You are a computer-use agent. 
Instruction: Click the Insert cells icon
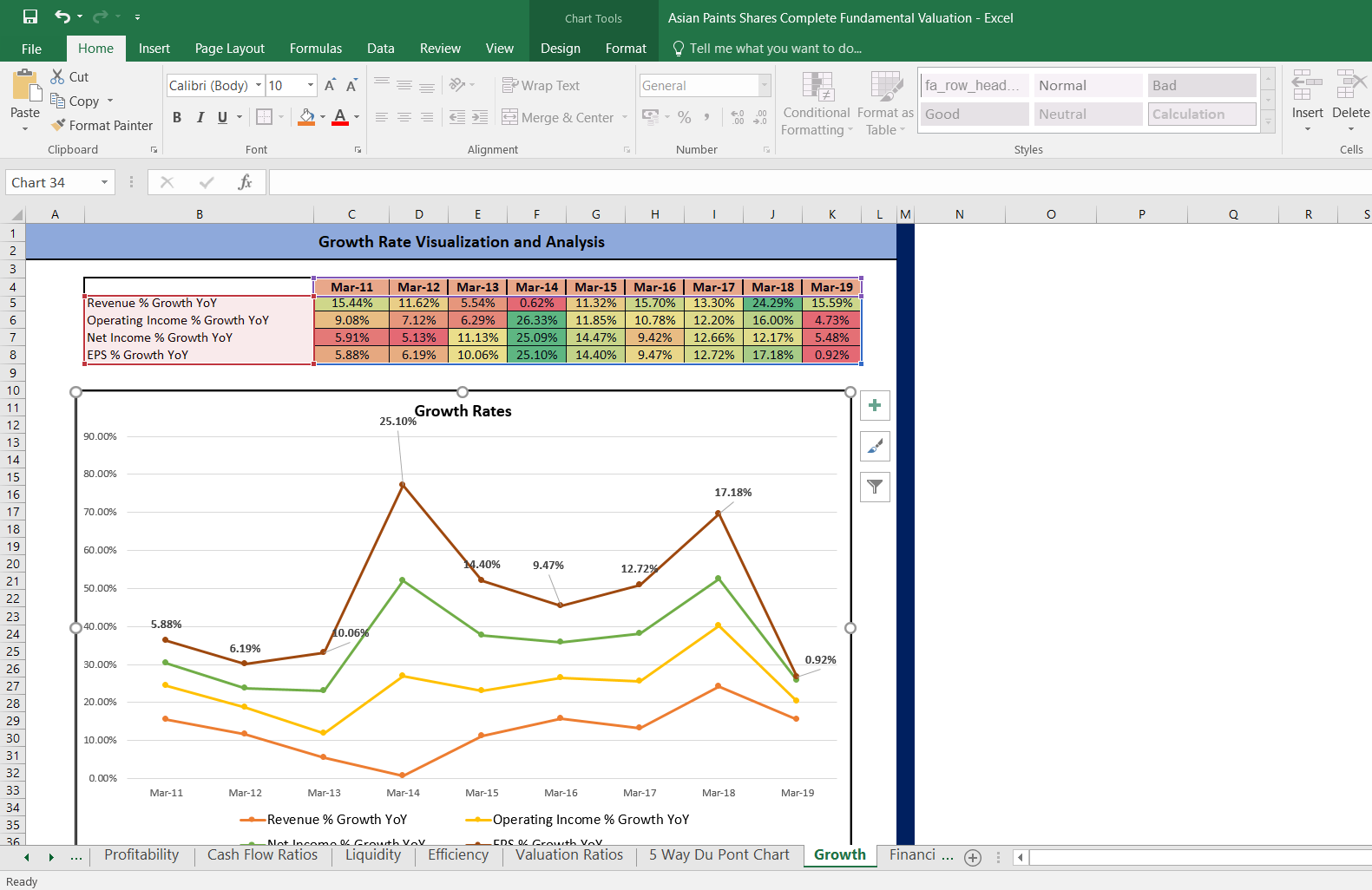(x=1307, y=86)
